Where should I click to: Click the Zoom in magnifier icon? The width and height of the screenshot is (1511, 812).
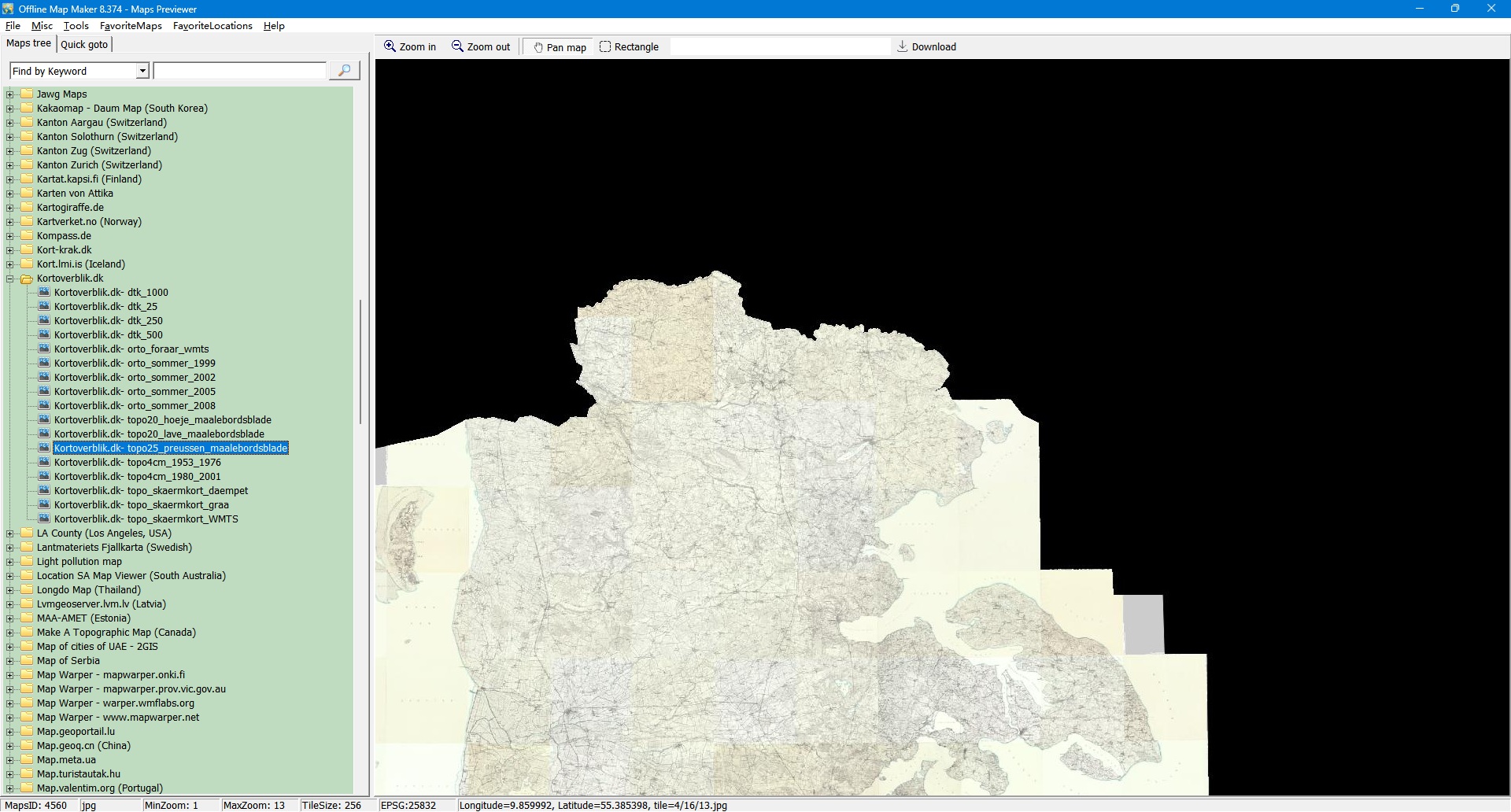tap(390, 46)
